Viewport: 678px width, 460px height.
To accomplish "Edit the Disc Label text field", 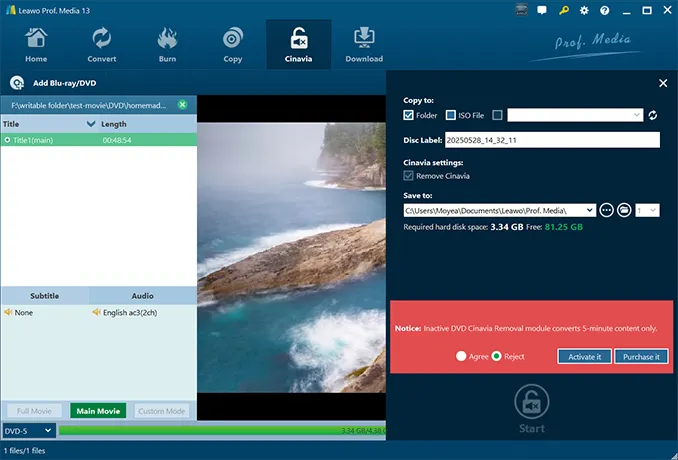I will (x=538, y=140).
